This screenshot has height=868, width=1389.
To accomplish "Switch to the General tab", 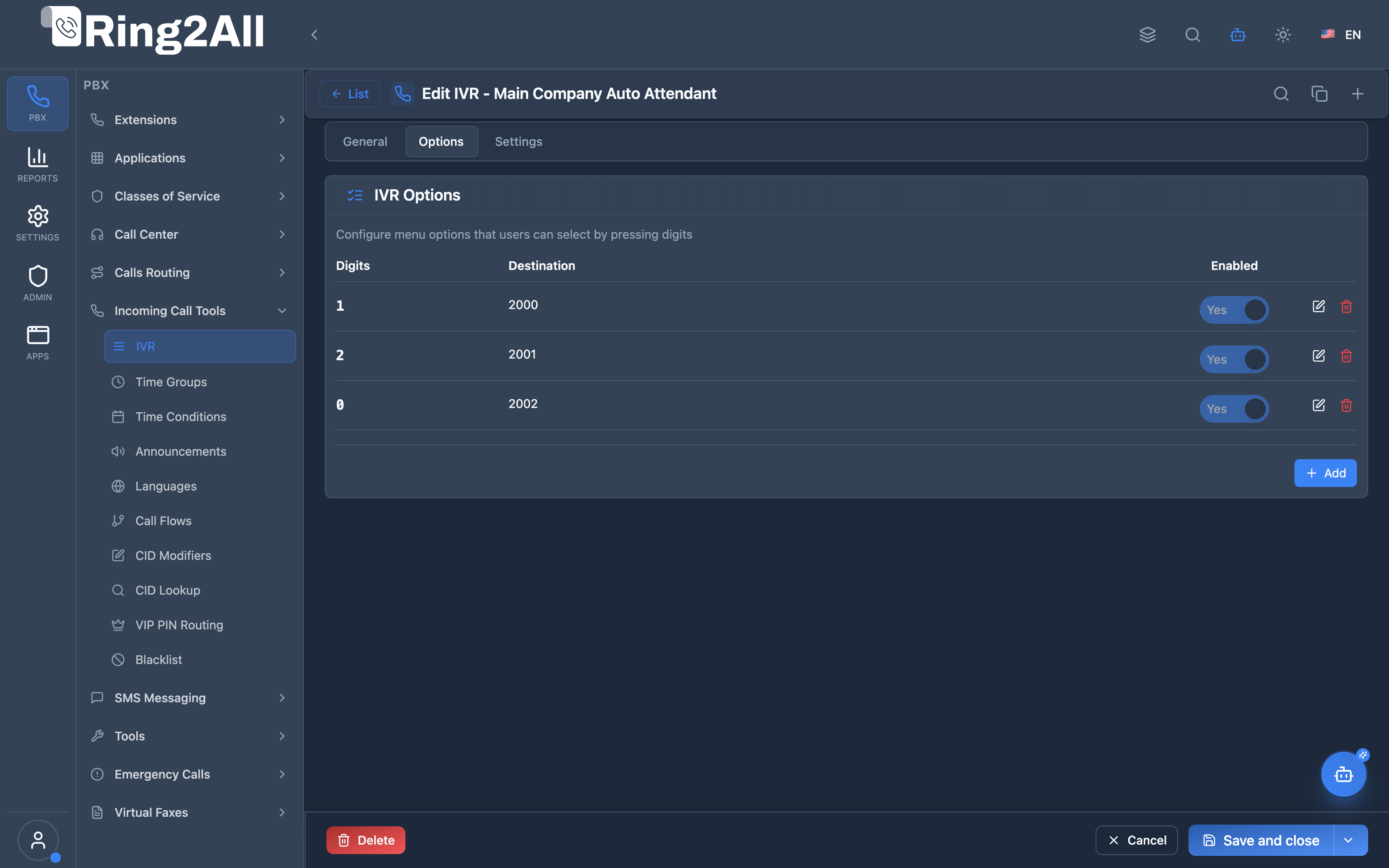I will pos(365,141).
